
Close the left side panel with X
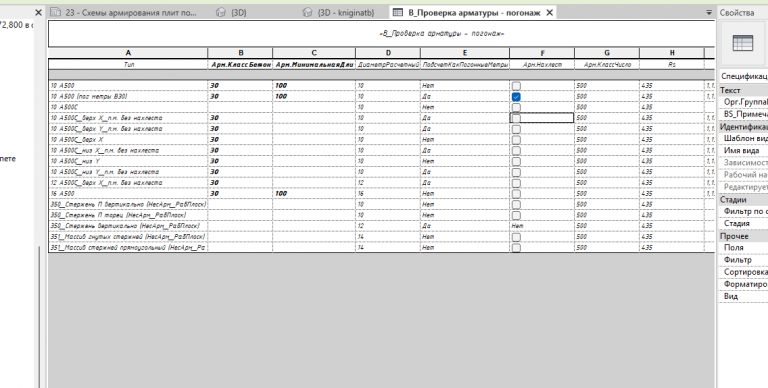point(39,12)
